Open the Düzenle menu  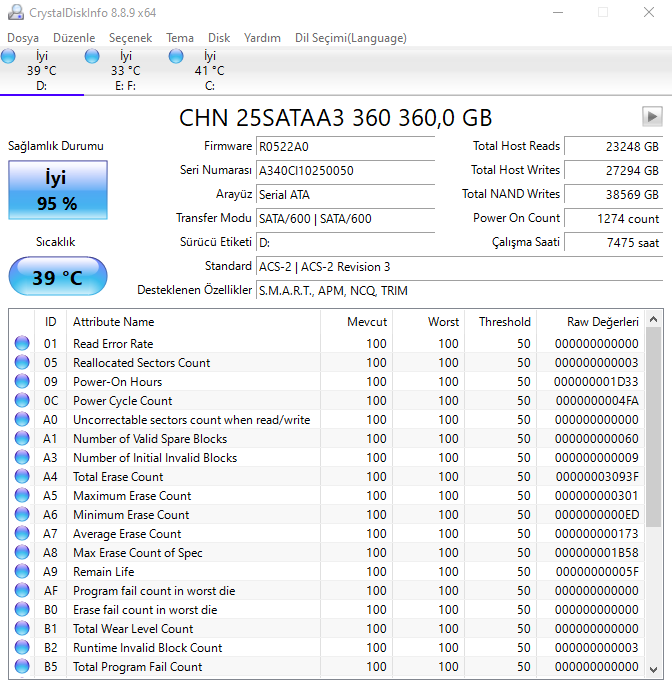coord(74,38)
